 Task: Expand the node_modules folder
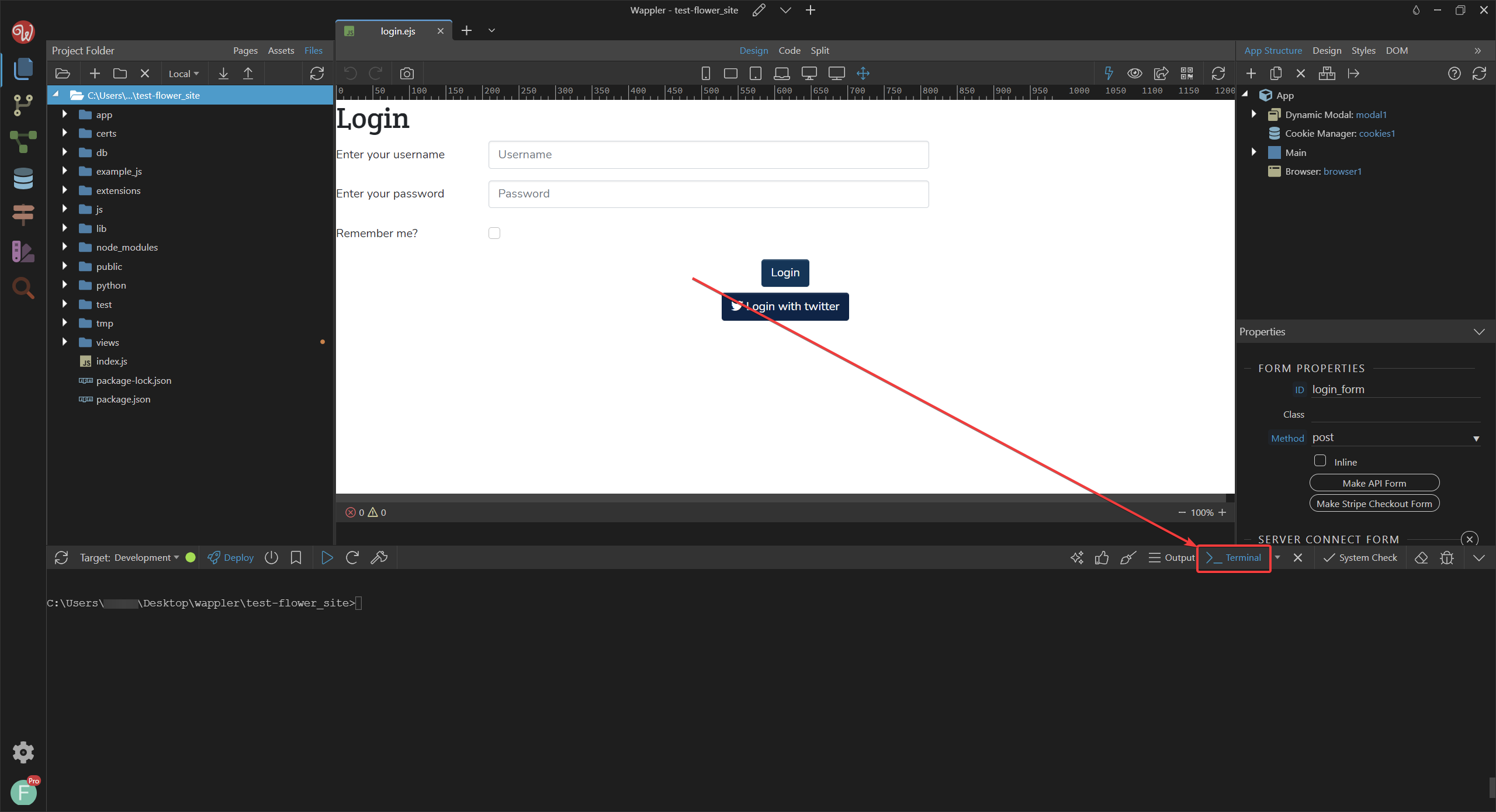pos(65,247)
